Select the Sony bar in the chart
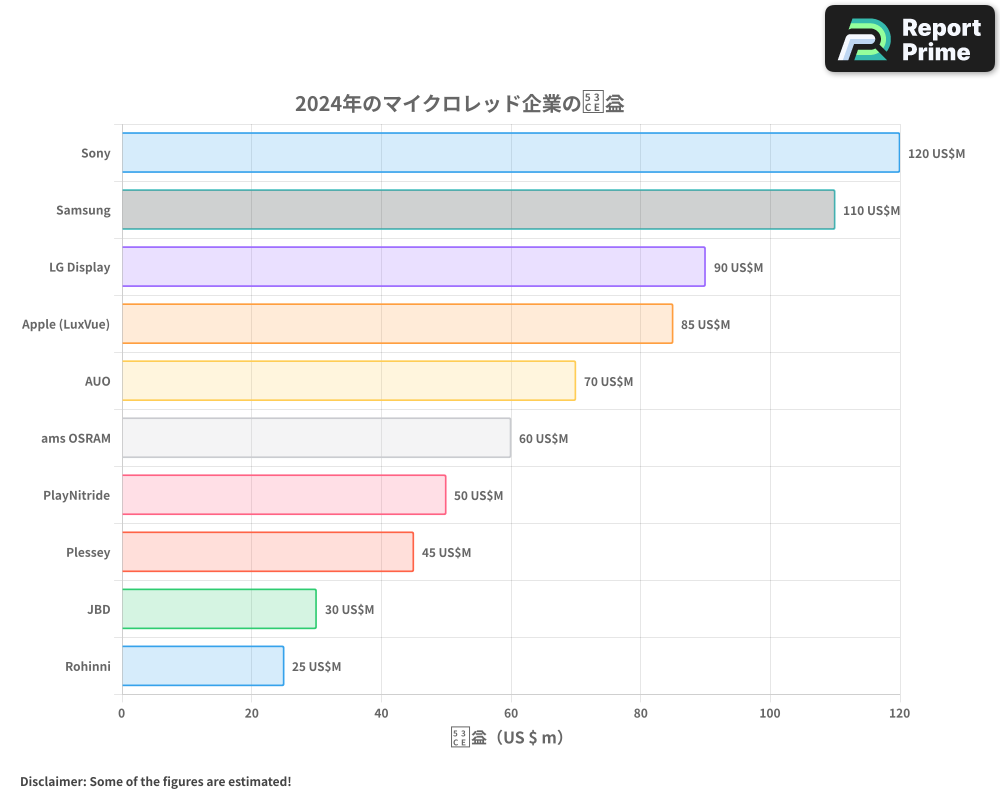 [510, 152]
